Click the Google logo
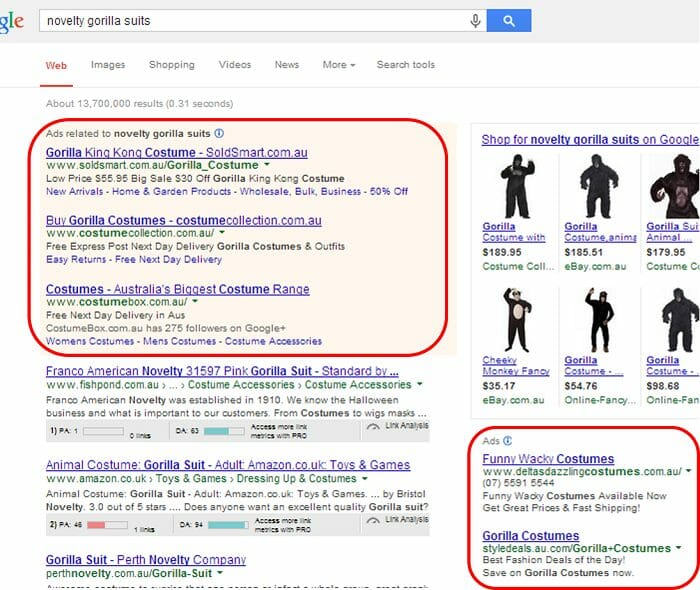 [12, 21]
